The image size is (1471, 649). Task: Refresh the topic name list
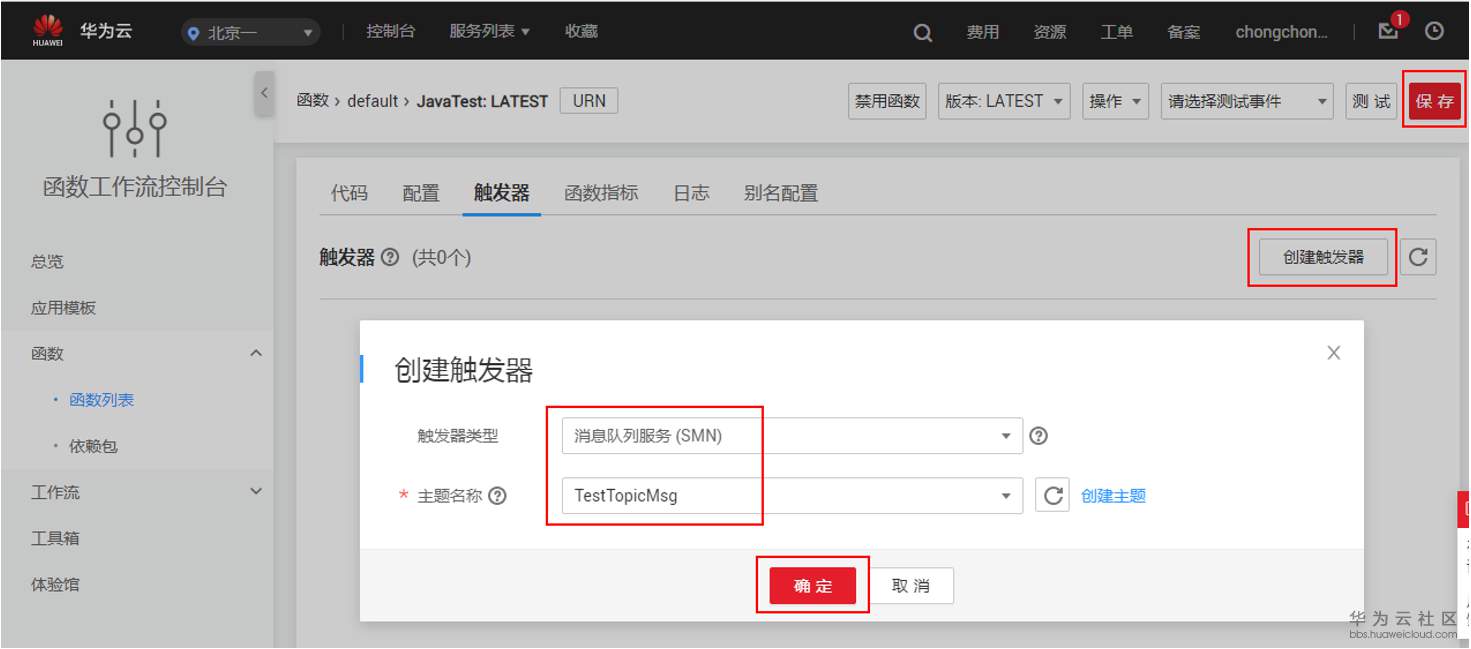tap(1052, 495)
